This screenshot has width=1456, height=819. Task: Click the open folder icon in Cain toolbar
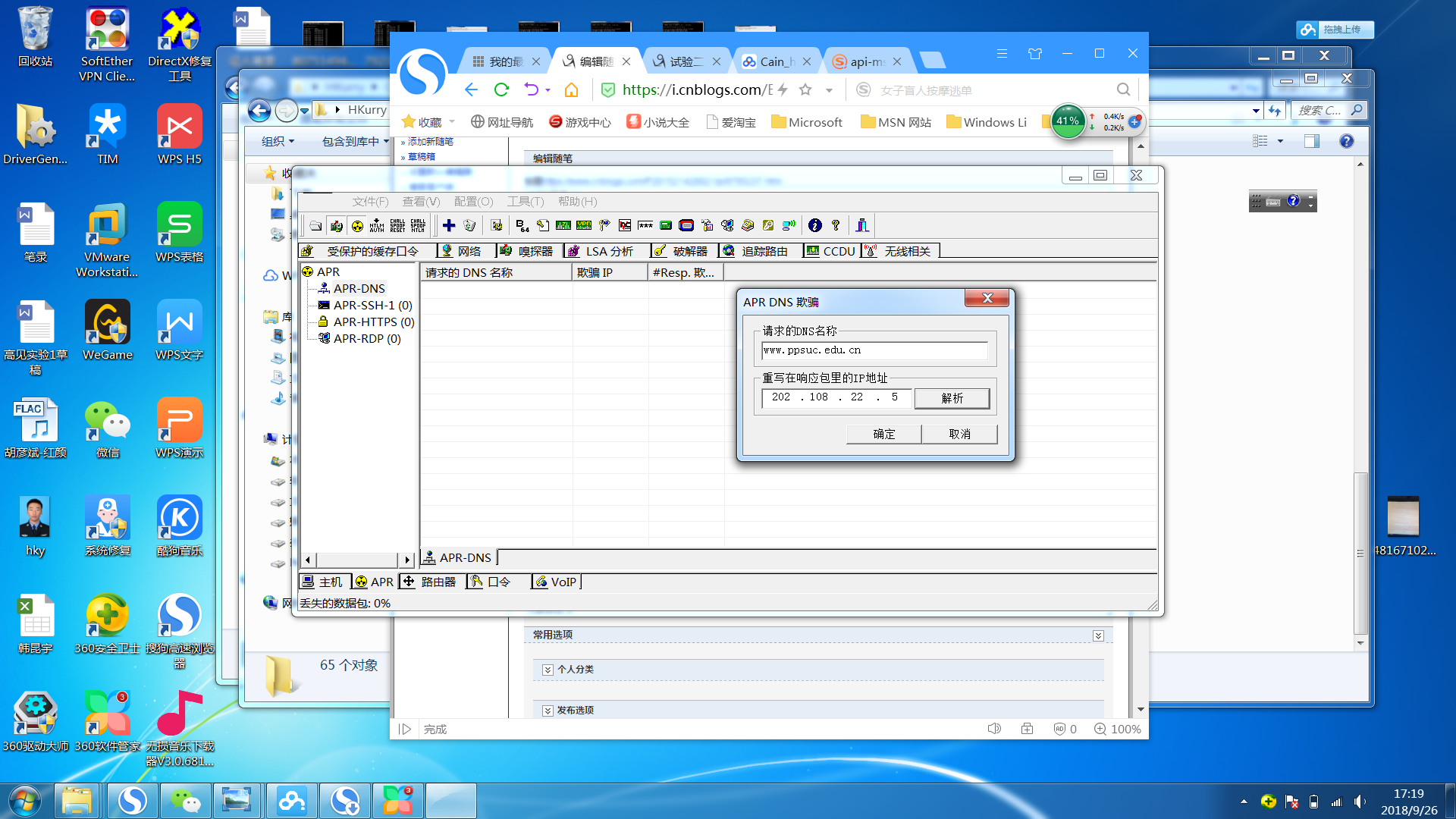pyautogui.click(x=315, y=225)
